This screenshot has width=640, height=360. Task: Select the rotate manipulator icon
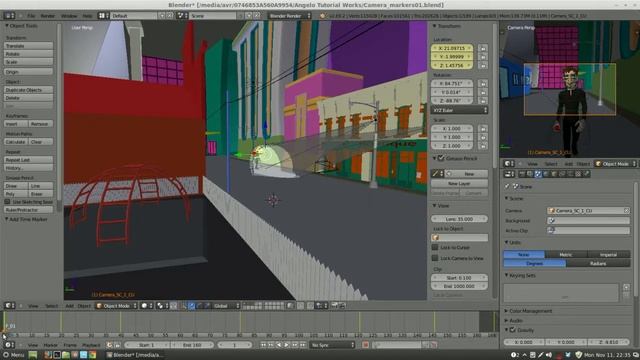click(199, 306)
